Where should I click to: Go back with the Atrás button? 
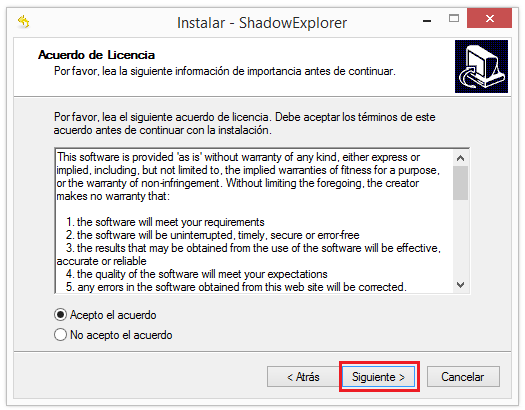303,377
